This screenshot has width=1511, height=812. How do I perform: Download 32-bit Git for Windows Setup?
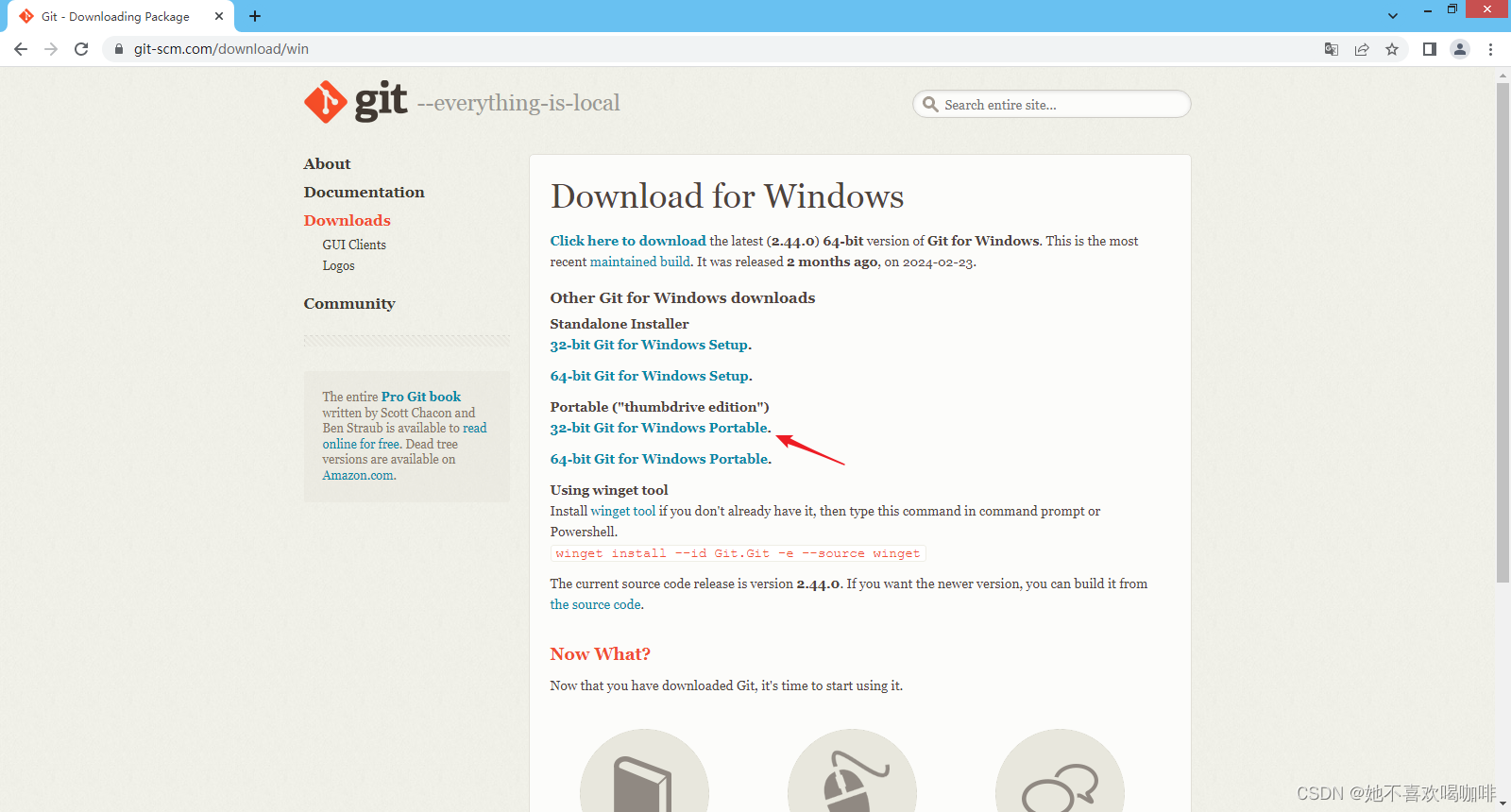[x=650, y=345]
